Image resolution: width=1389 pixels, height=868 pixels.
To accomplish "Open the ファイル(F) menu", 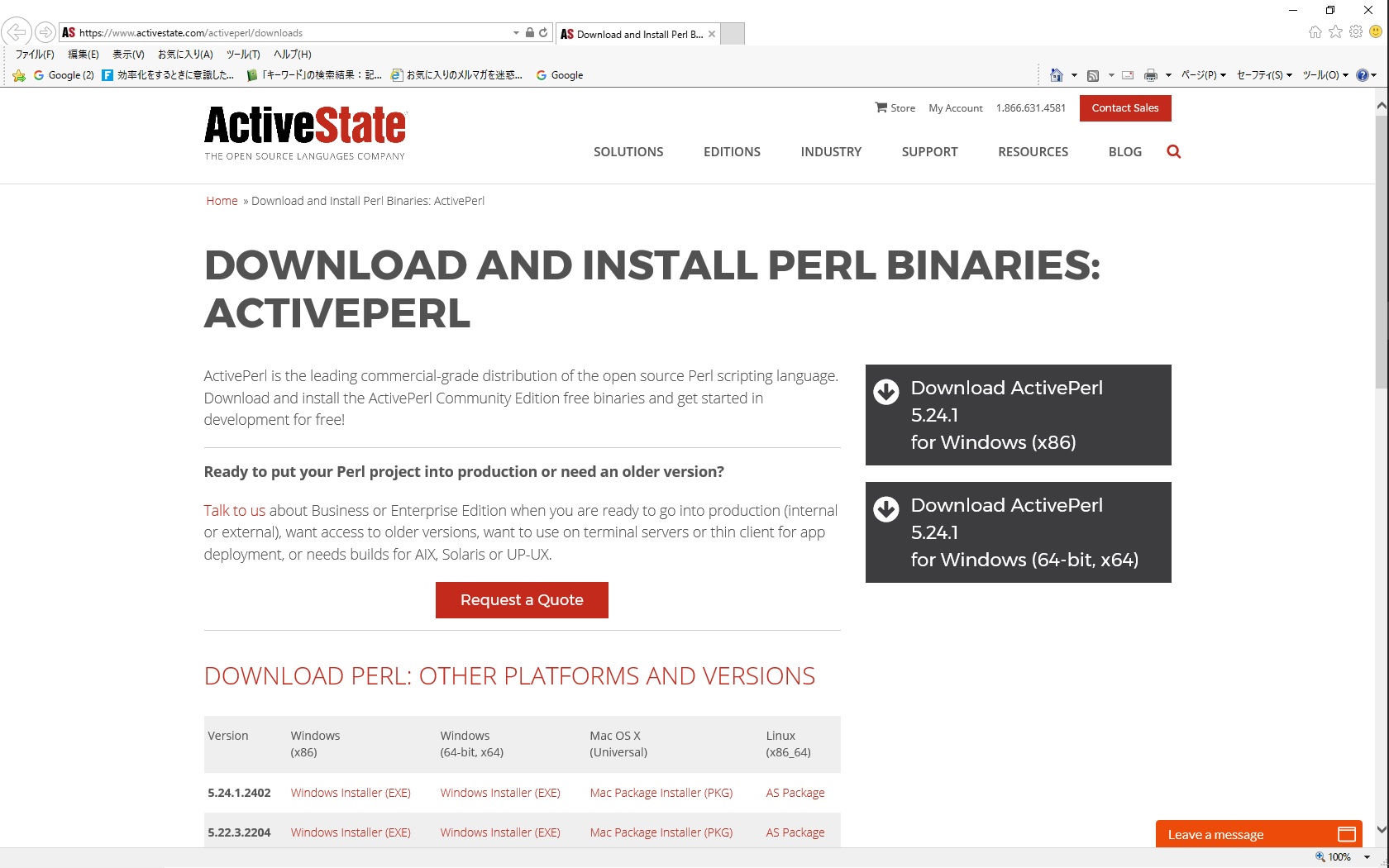I will (35, 55).
